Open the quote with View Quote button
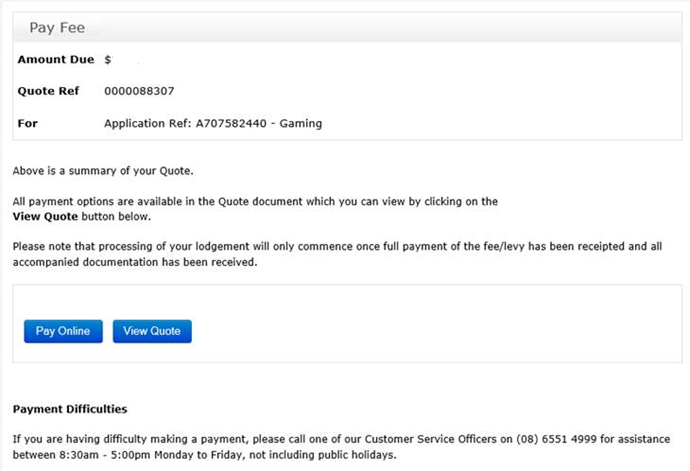The width and height of the screenshot is (690, 471). tap(152, 331)
